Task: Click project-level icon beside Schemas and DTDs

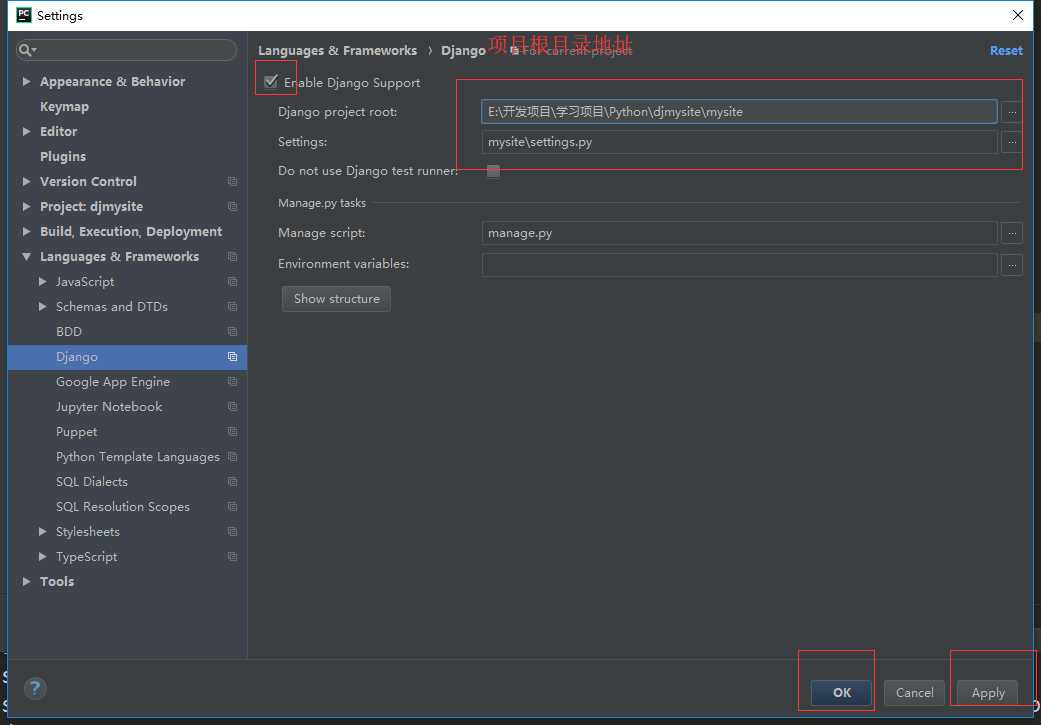Action: pyautogui.click(x=232, y=307)
